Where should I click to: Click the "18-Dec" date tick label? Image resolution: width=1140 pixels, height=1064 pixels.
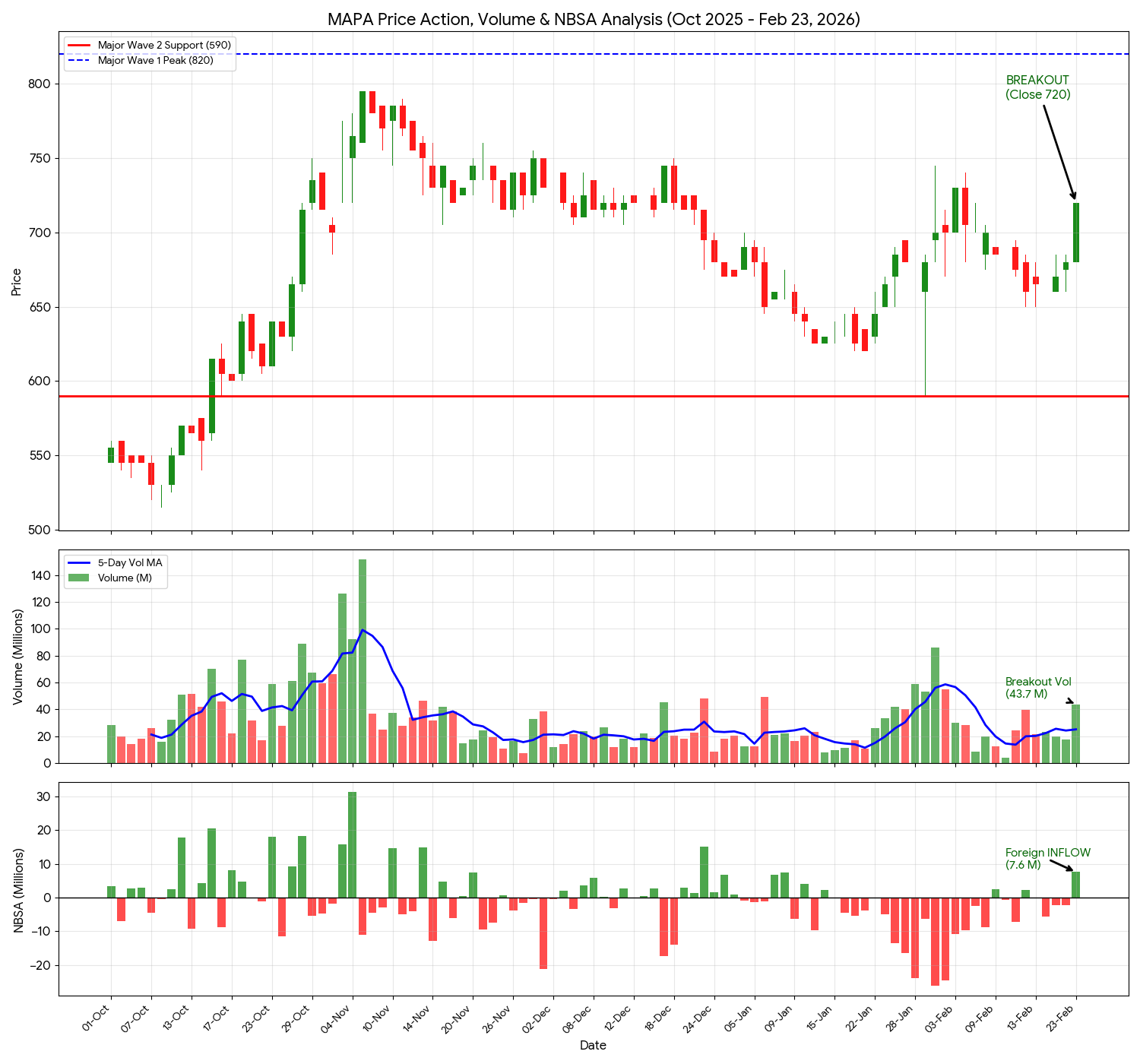[x=660, y=1018]
